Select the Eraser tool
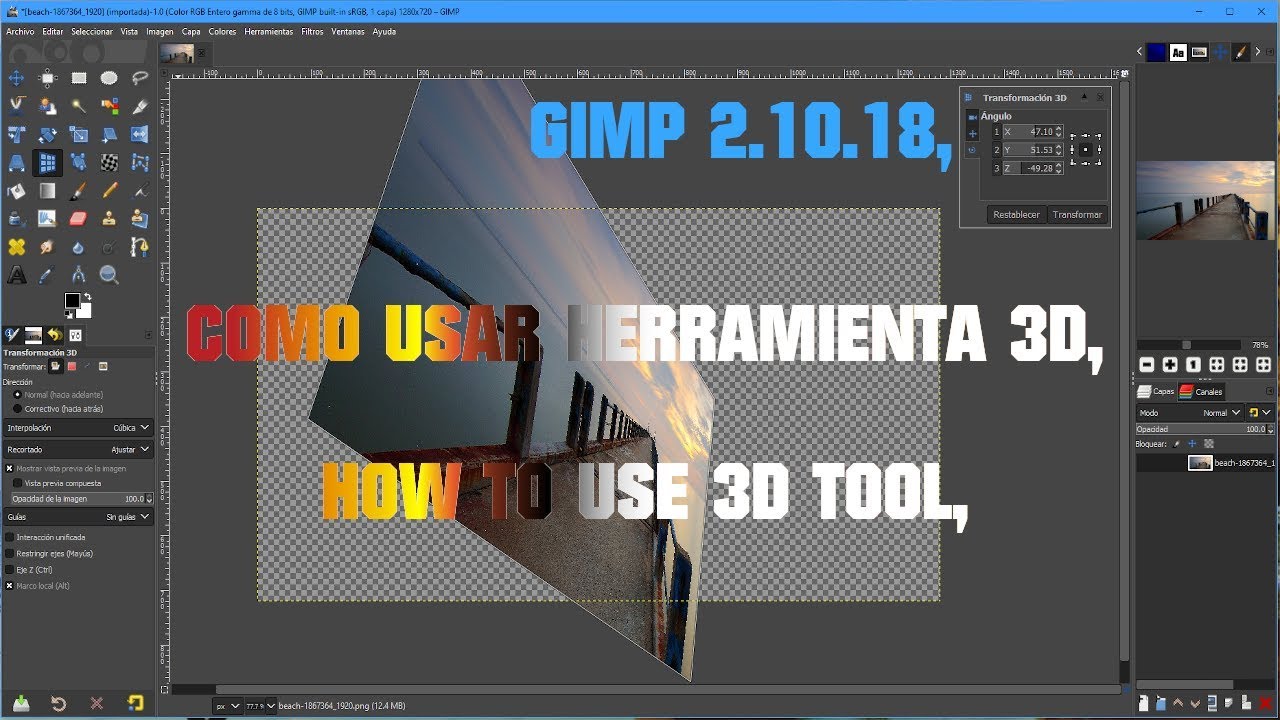1280x720 pixels. [x=78, y=218]
